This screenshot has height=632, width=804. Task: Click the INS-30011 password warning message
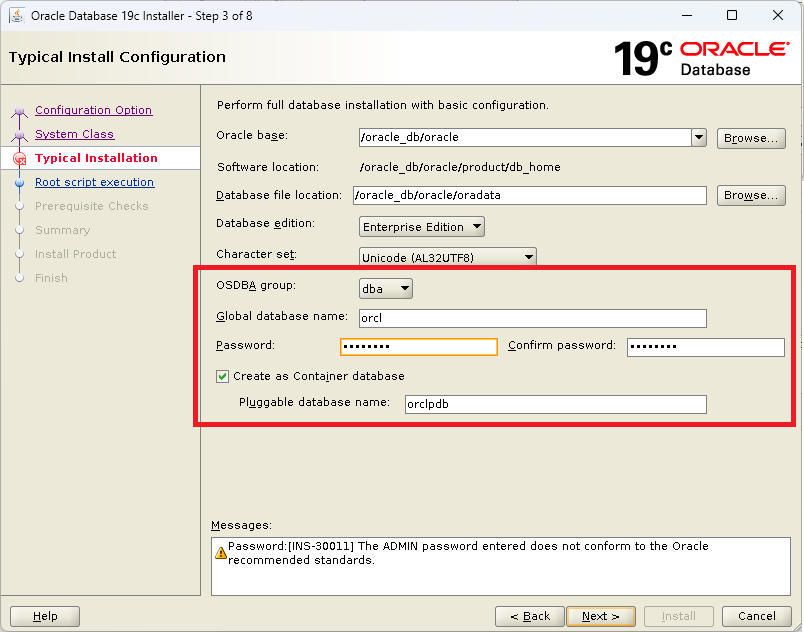click(x=468, y=553)
